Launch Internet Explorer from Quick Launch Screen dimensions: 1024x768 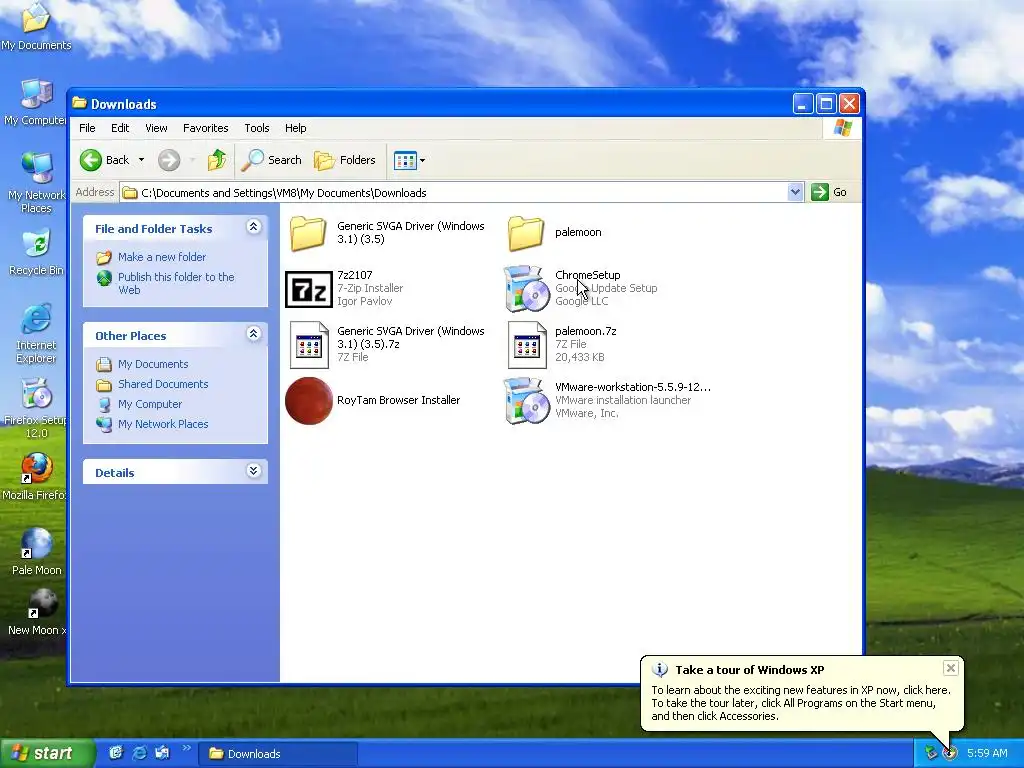pyautogui.click(x=139, y=753)
